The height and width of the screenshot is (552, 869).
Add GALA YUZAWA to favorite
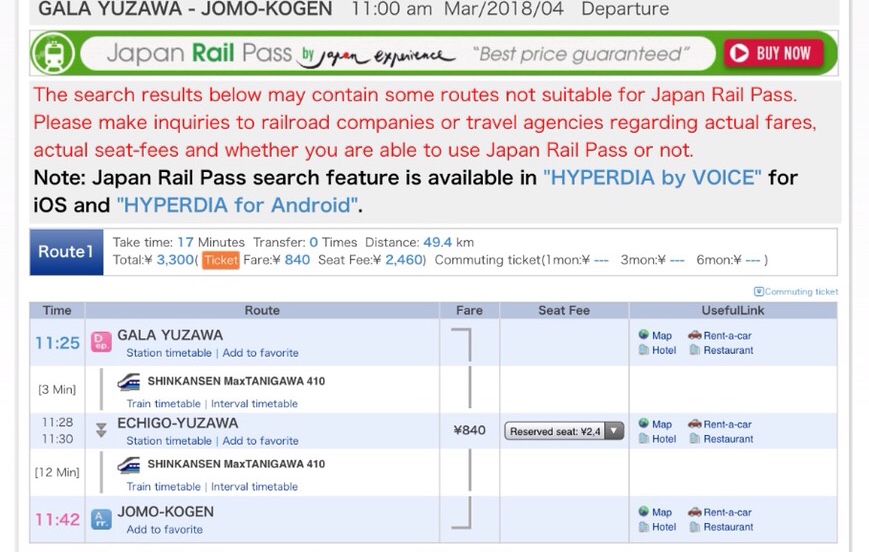coord(260,353)
